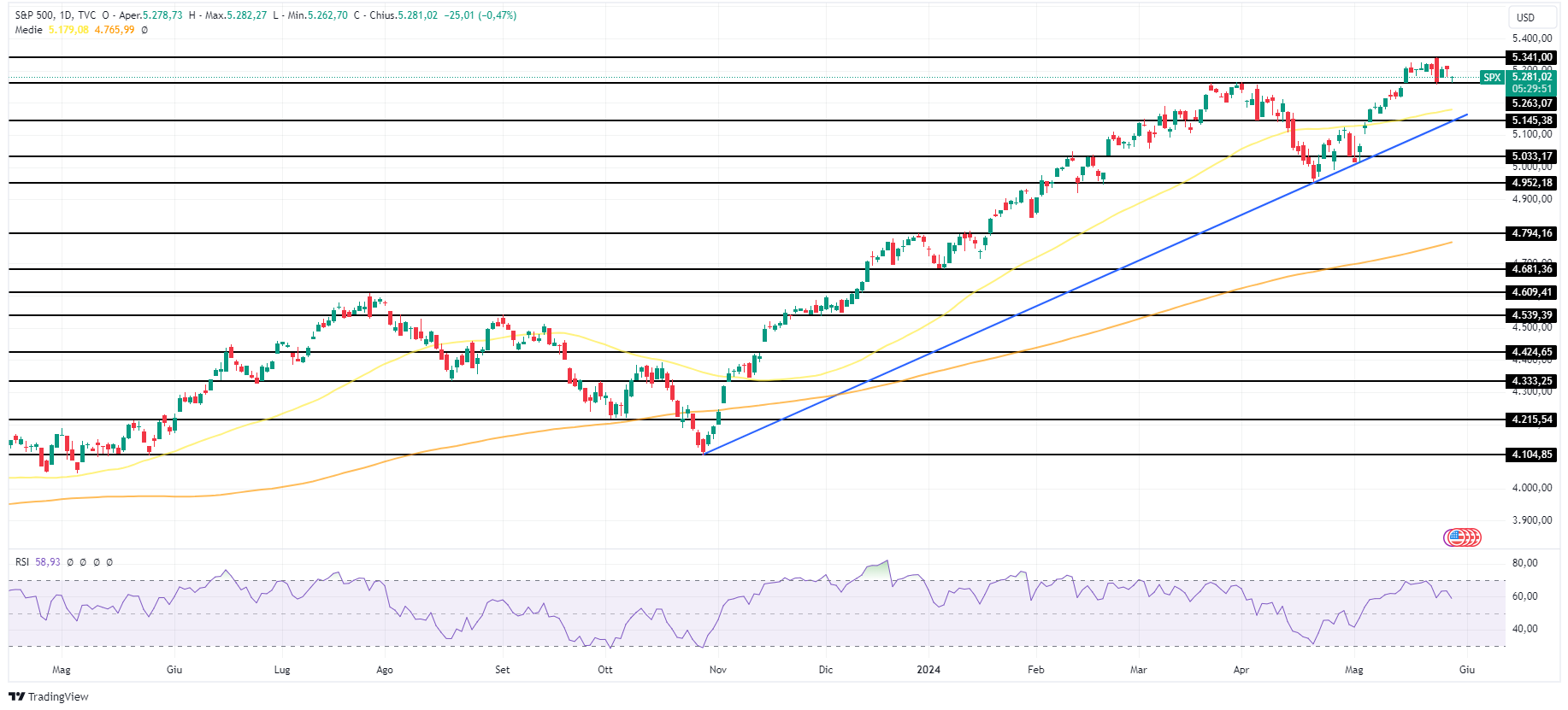Image resolution: width=1568 pixels, height=710 pixels.
Task: Click the SPX symbol price tag
Action: tap(1492, 78)
